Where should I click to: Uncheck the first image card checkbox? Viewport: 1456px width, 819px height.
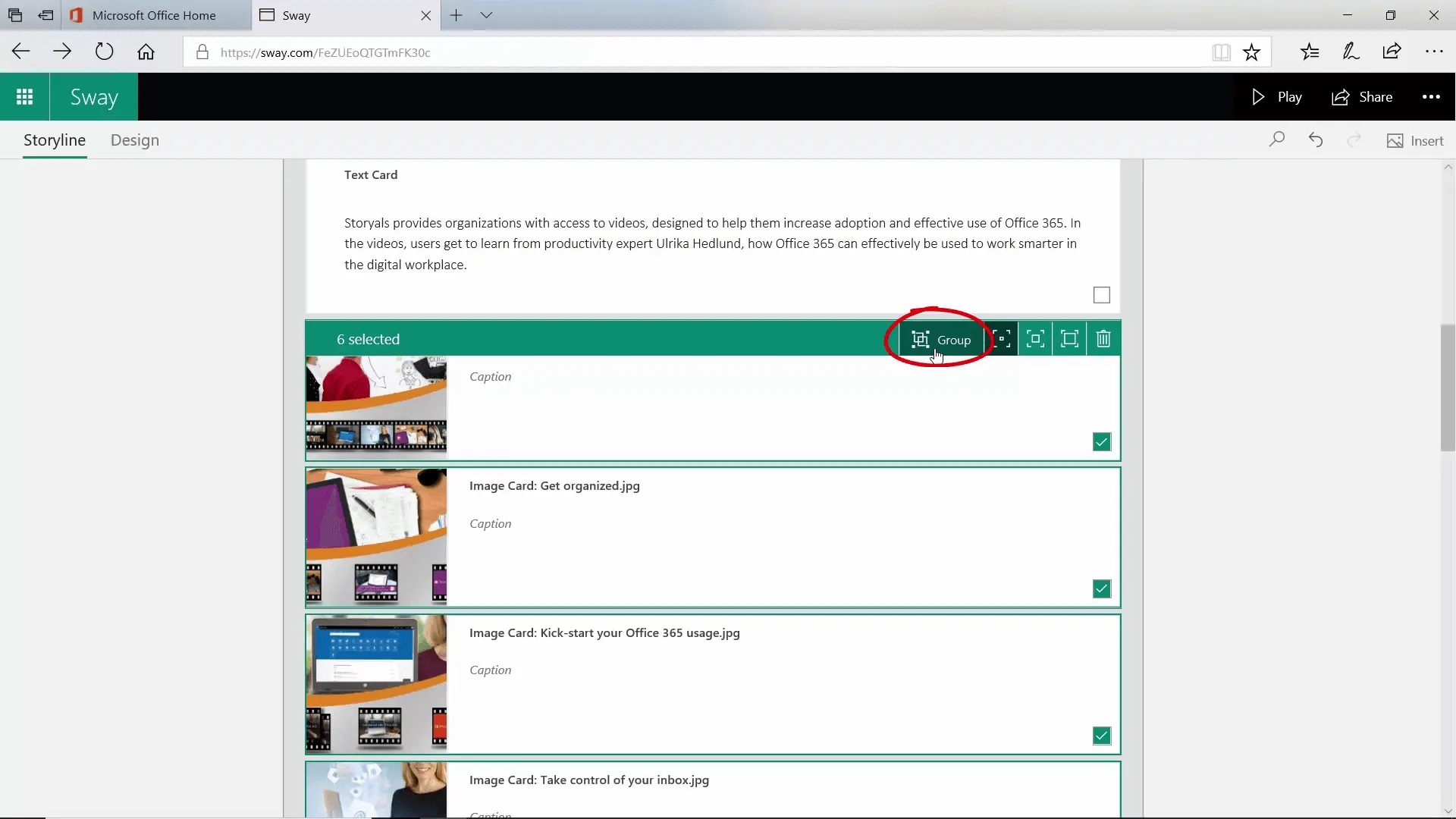(1102, 442)
